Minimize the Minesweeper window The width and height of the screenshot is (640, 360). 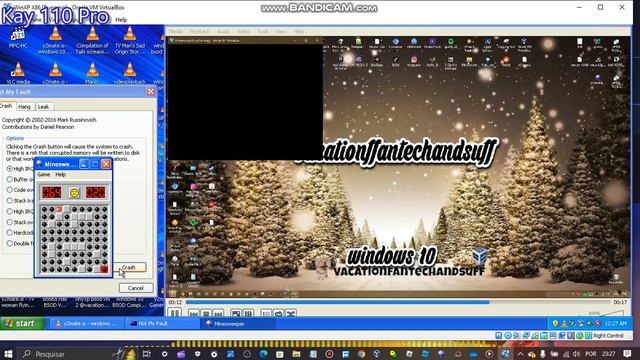click(x=84, y=164)
